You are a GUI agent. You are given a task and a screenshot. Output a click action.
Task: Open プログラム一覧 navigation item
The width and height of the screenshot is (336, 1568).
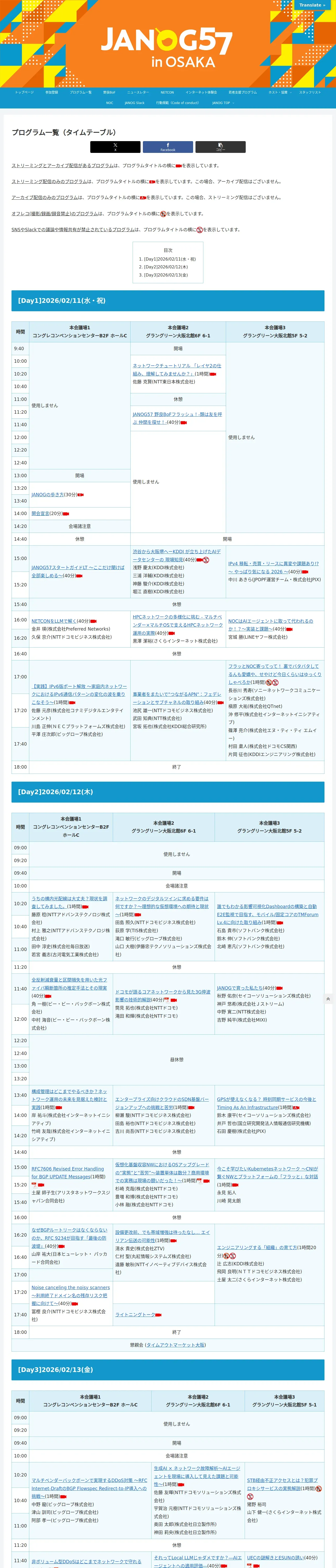coord(81,93)
